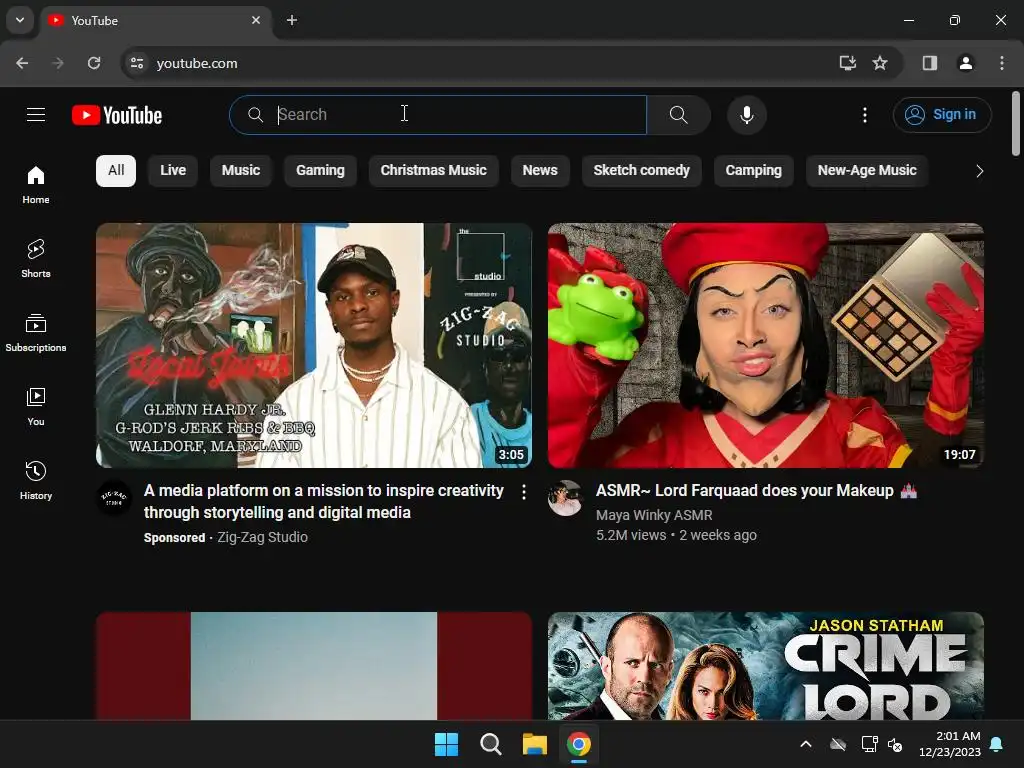Select the Camping filter chip
The width and height of the screenshot is (1024, 768).
[754, 170]
